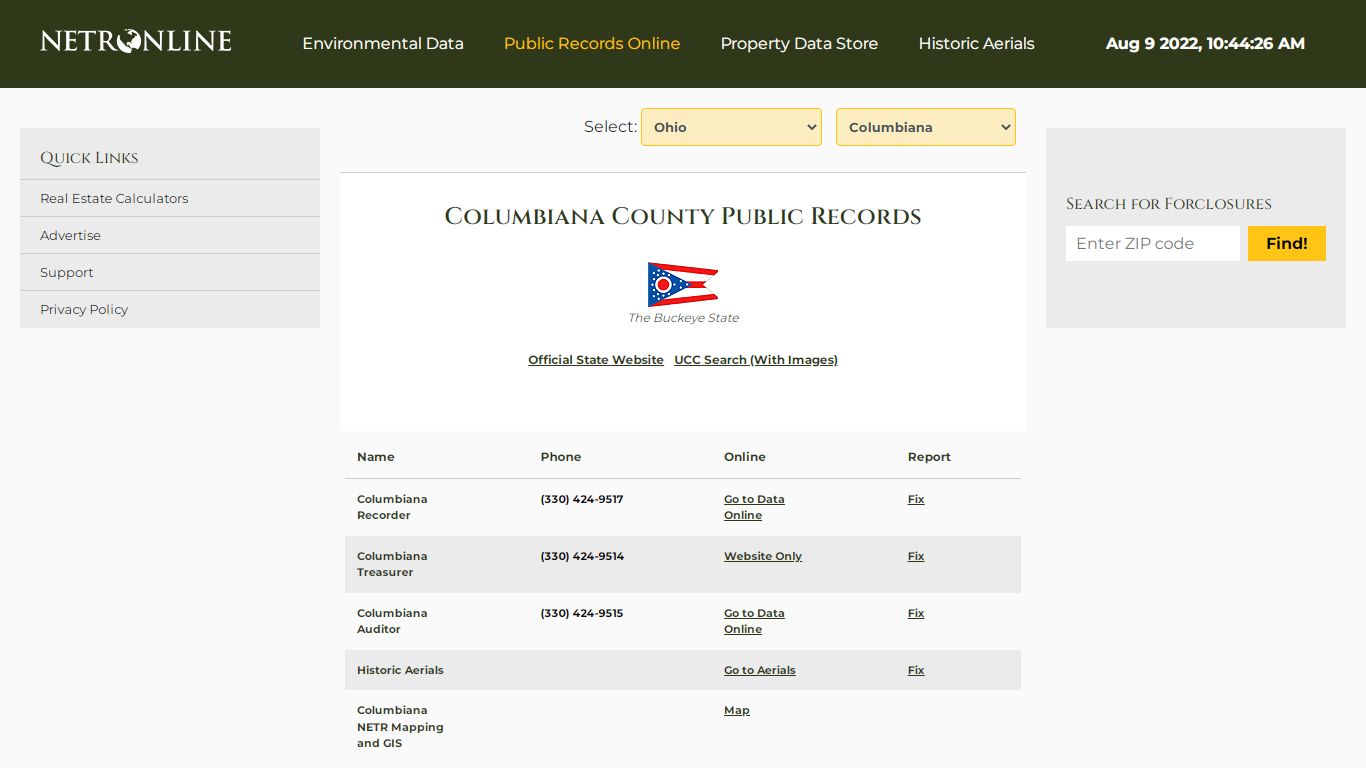Screen dimensions: 1366x768
Task: Open Columbiana Treasurer Website Only link
Action: (x=763, y=556)
